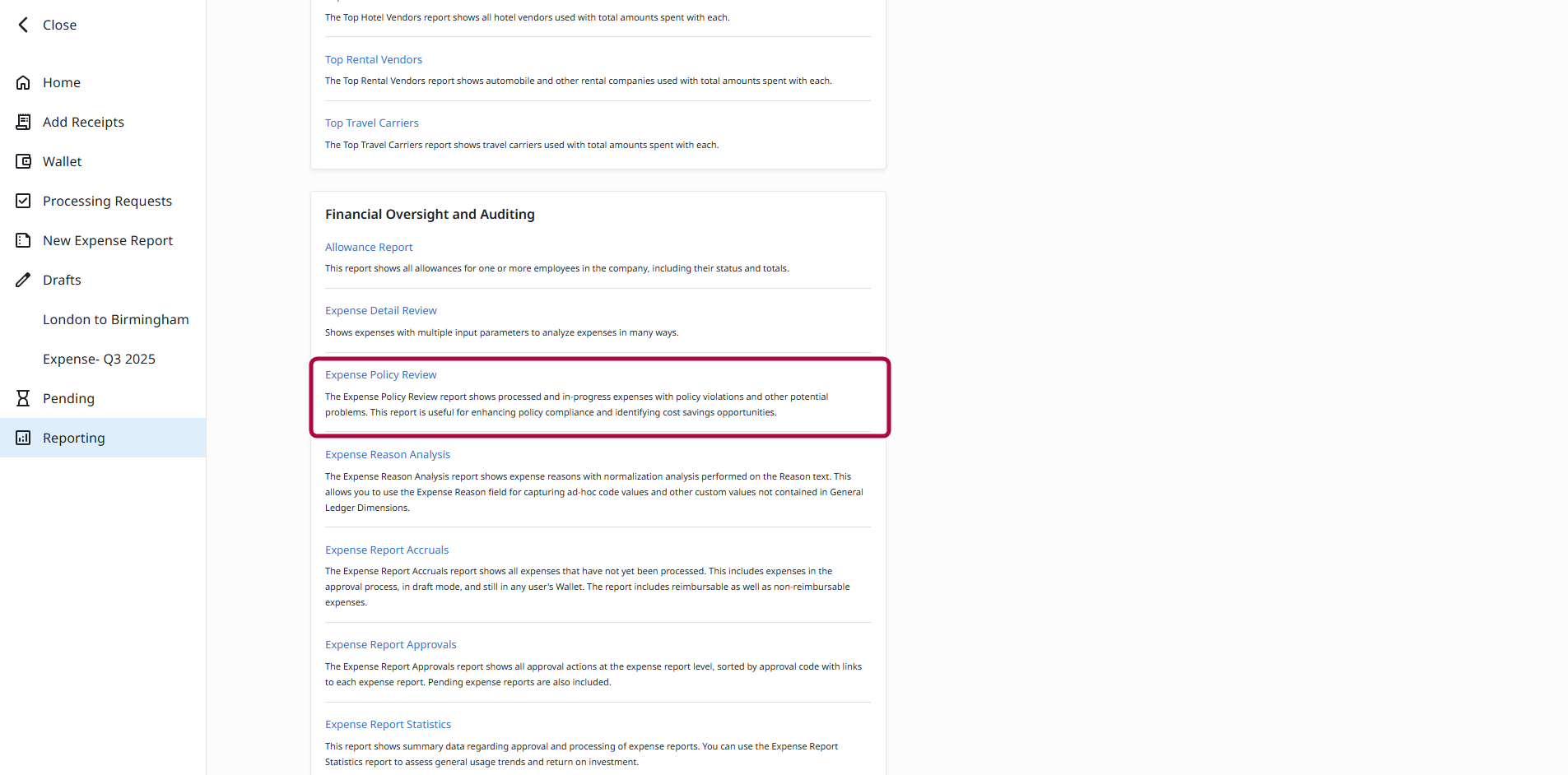Viewport: 1568px width, 775px height.
Task: Open the London to Birmingham draft
Action: tap(115, 319)
